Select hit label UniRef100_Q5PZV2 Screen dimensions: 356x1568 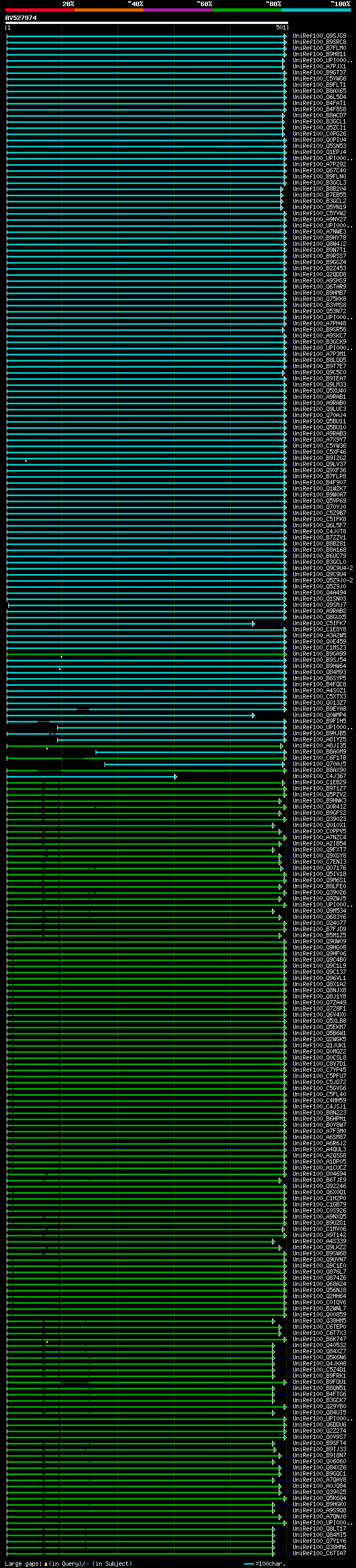pos(319,794)
